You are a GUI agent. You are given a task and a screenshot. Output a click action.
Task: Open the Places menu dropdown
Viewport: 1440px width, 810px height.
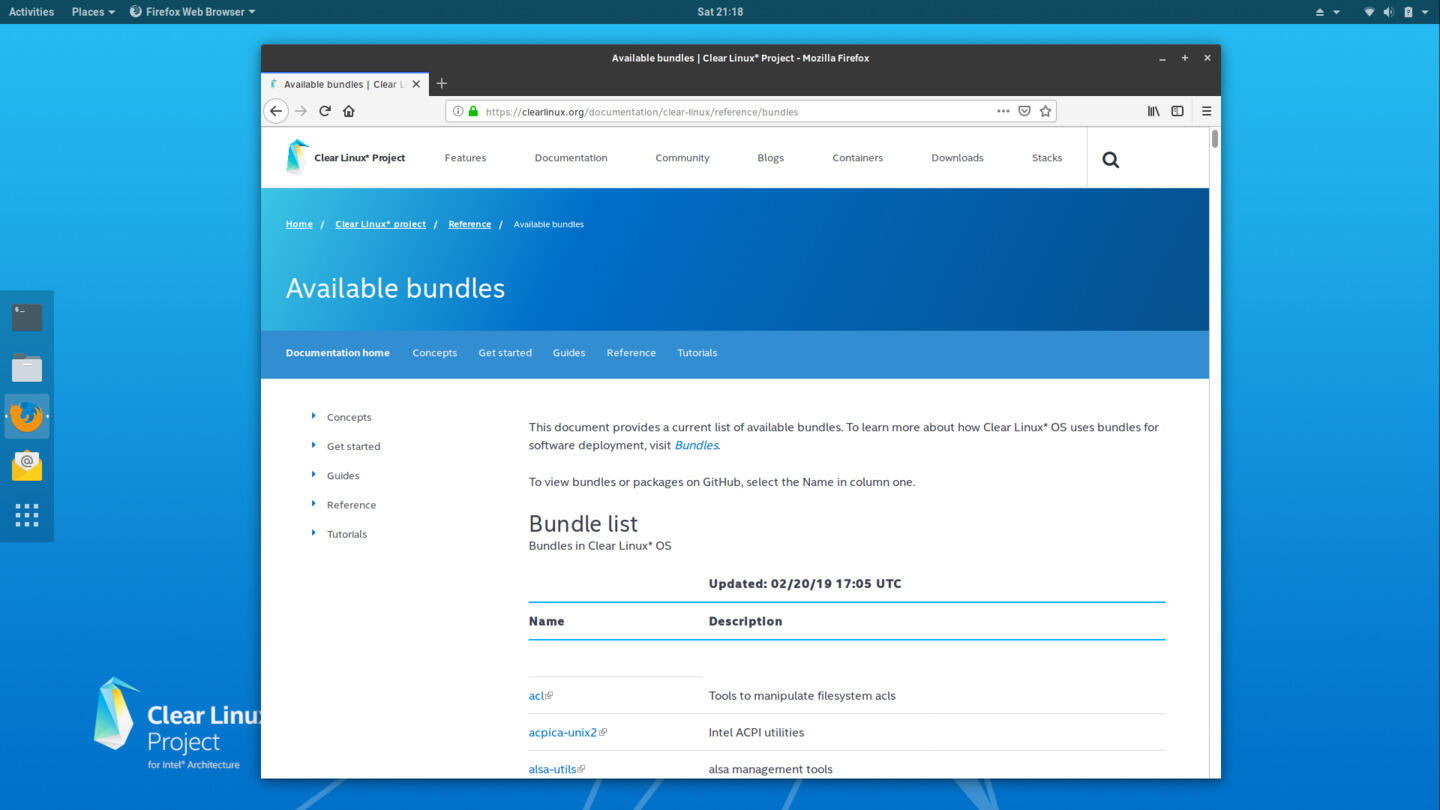pos(93,12)
